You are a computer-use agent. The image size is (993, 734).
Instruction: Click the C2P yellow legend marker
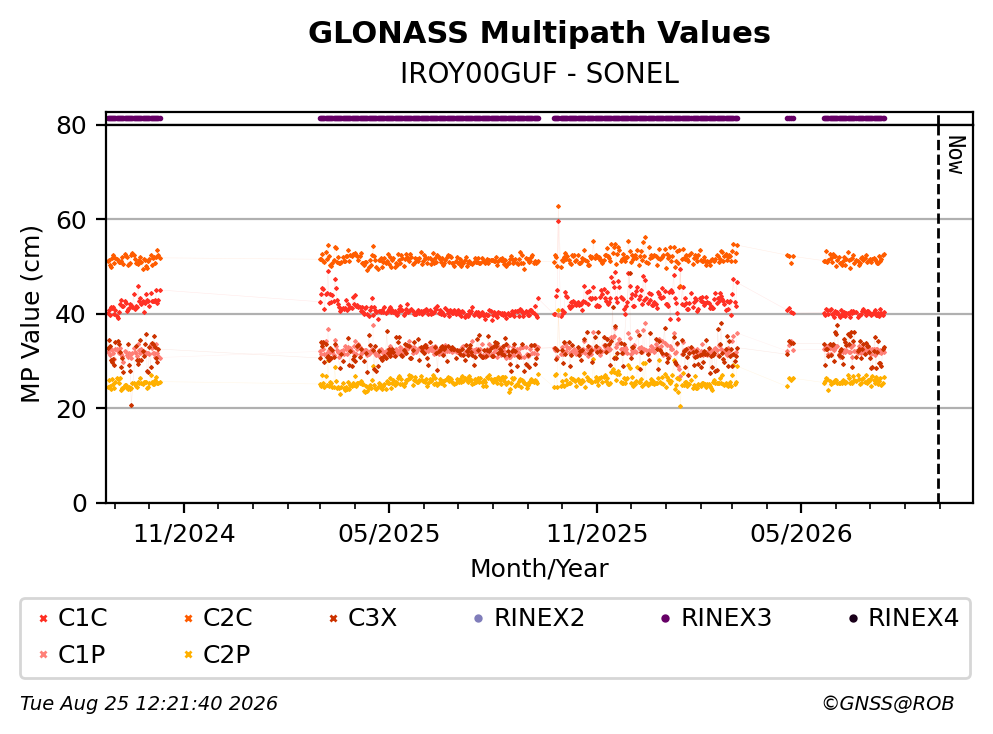pos(188,655)
